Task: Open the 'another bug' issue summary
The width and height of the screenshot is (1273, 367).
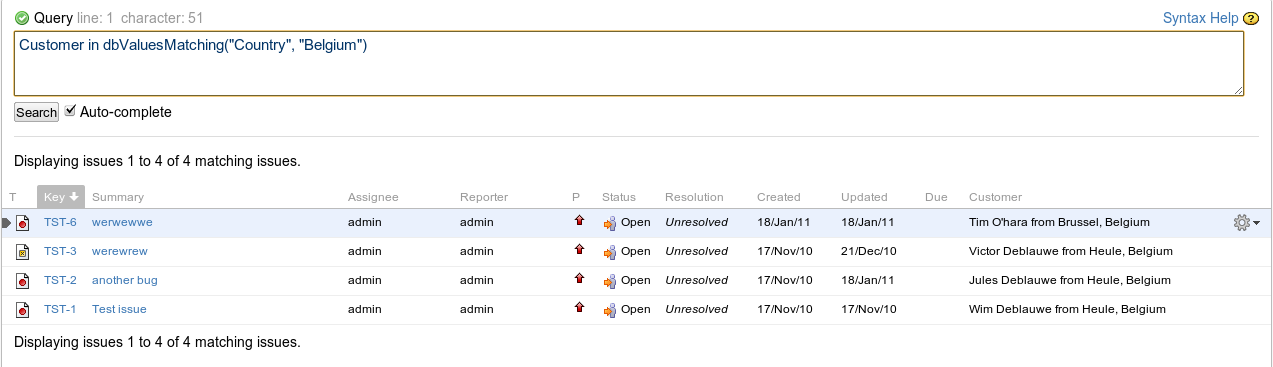Action: [125, 280]
